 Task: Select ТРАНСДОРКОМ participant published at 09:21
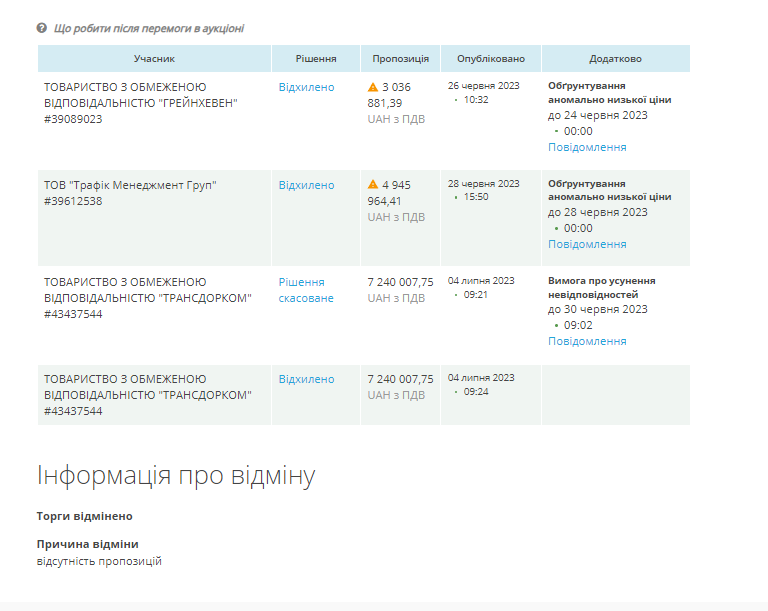[x=147, y=298]
